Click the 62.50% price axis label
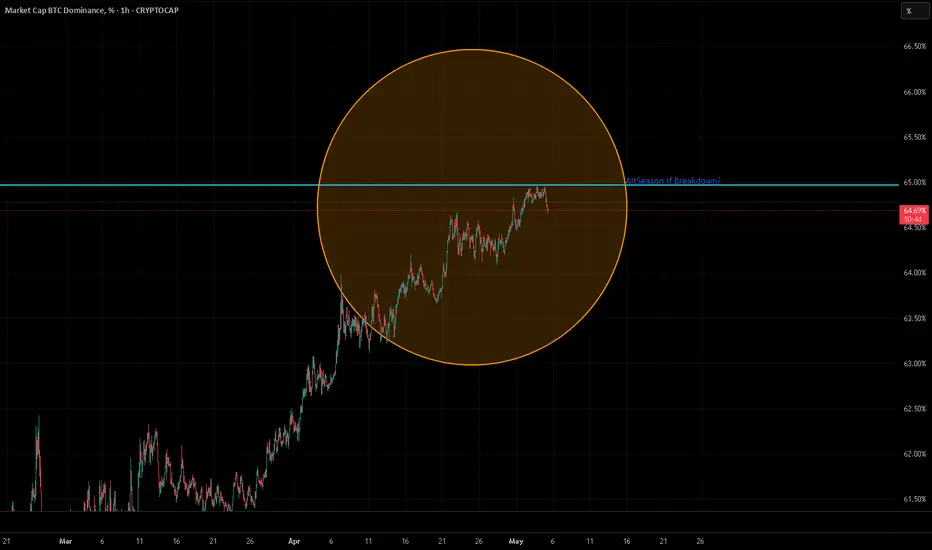This screenshot has width=932, height=550. pyautogui.click(x=914, y=409)
